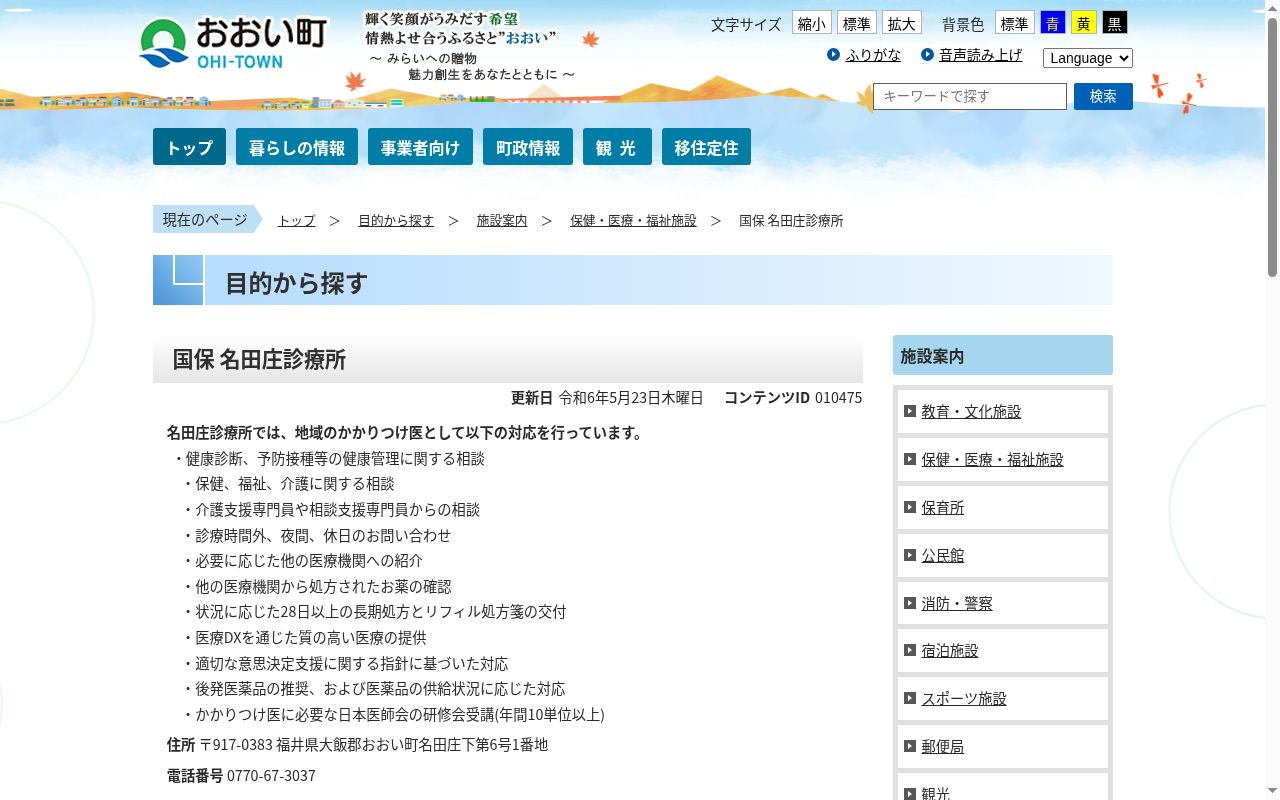
Task: Open the Language dropdown
Action: (x=1088, y=58)
